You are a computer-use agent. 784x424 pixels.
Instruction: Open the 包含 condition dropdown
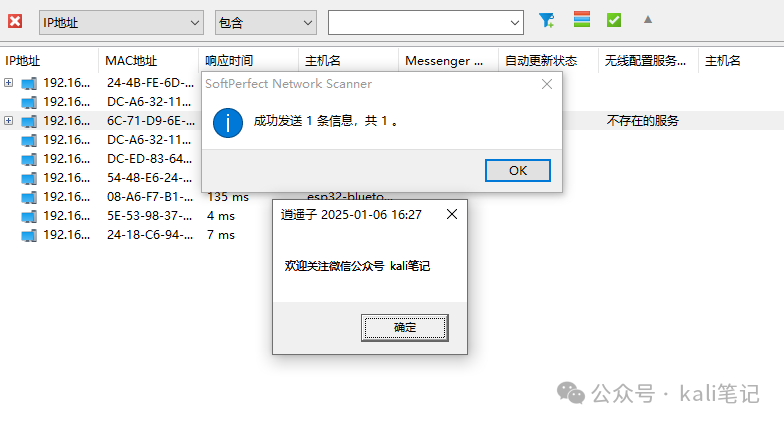[266, 22]
